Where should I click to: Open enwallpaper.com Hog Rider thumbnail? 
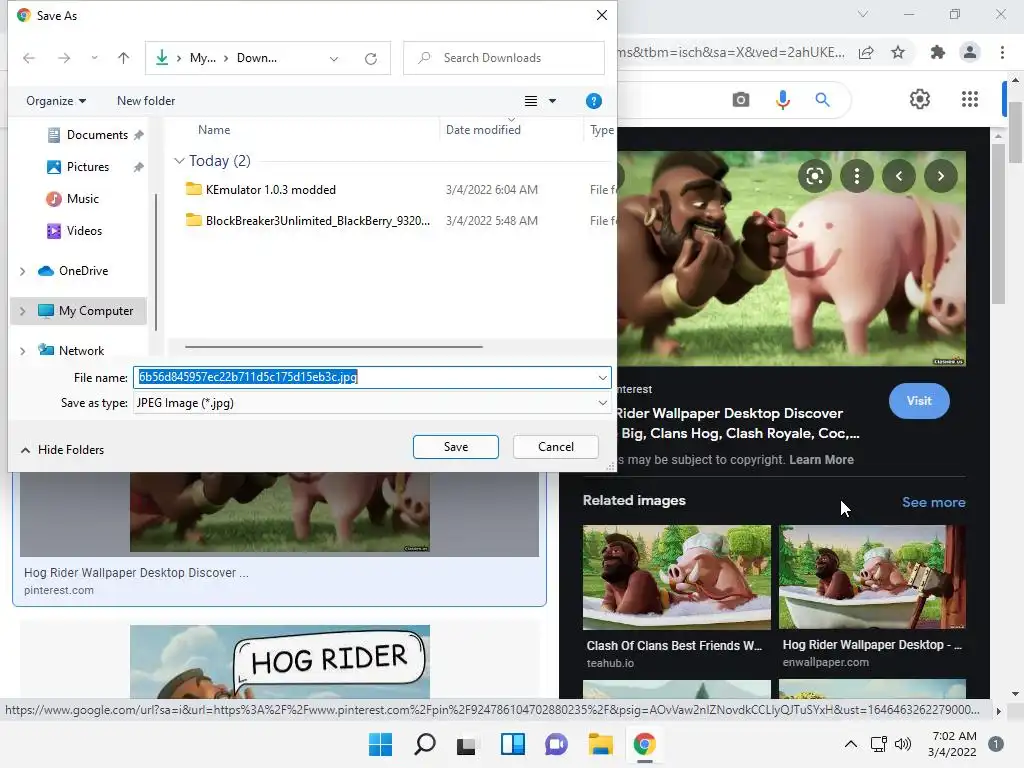coord(872,577)
